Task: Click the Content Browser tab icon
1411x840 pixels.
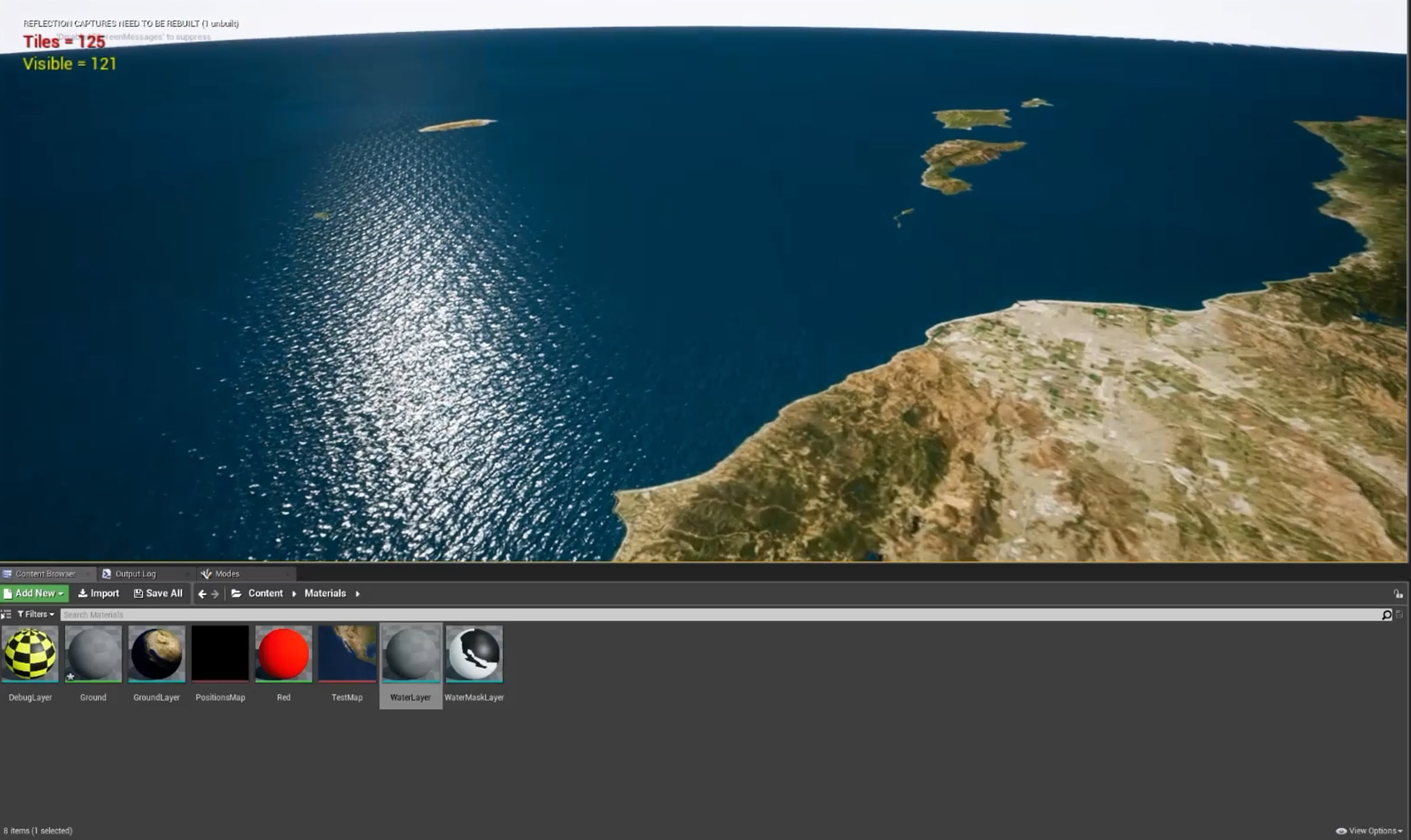Action: click(8, 573)
